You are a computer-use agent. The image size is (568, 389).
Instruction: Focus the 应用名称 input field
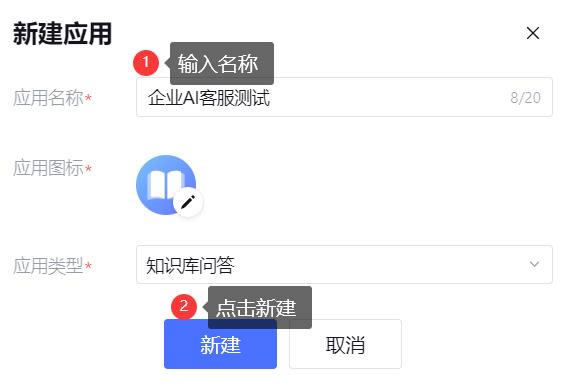click(344, 97)
